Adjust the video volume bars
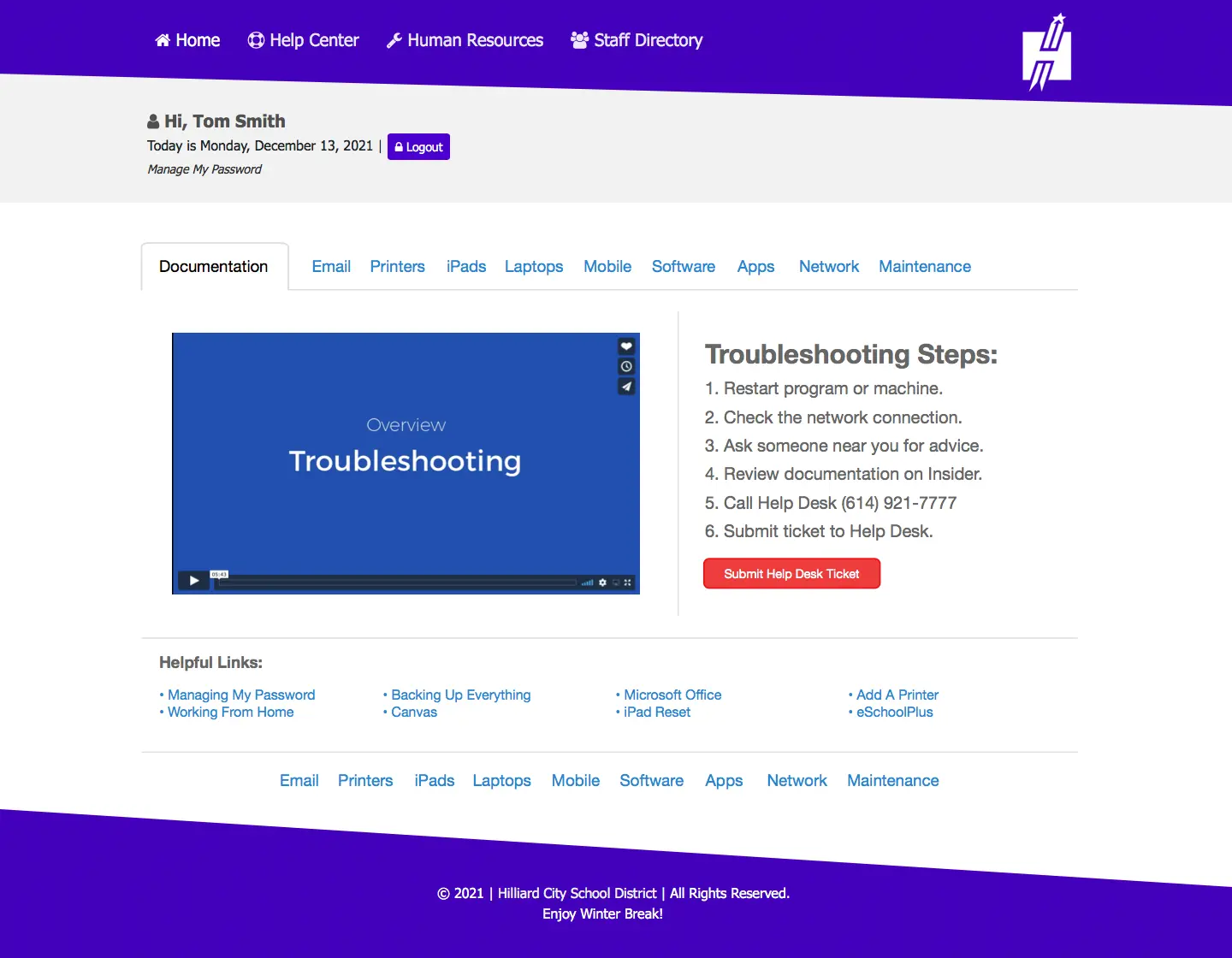Image resolution: width=1232 pixels, height=958 pixels. pos(587,582)
